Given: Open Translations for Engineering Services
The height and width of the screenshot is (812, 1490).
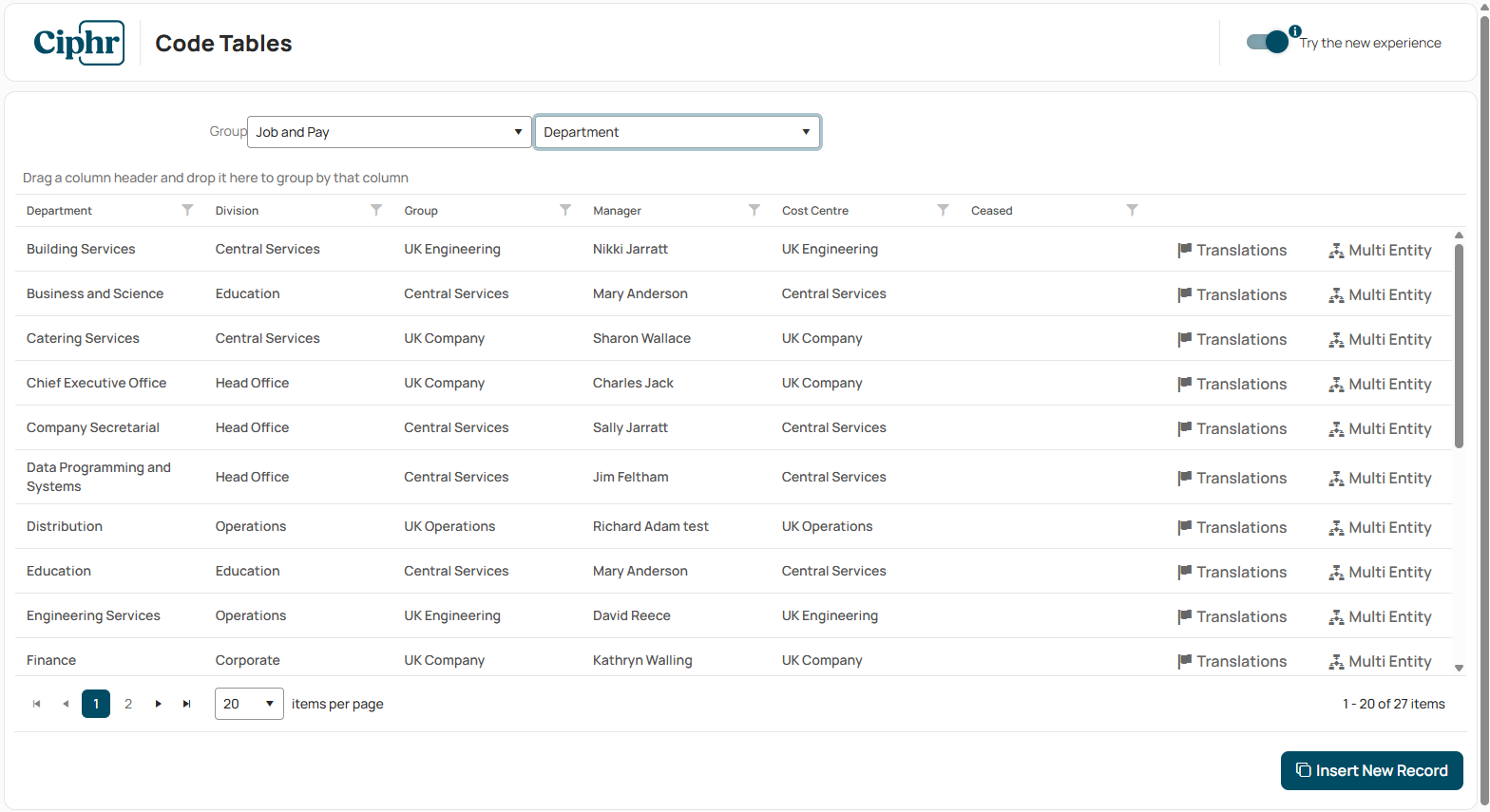Looking at the screenshot, I should coord(1232,616).
